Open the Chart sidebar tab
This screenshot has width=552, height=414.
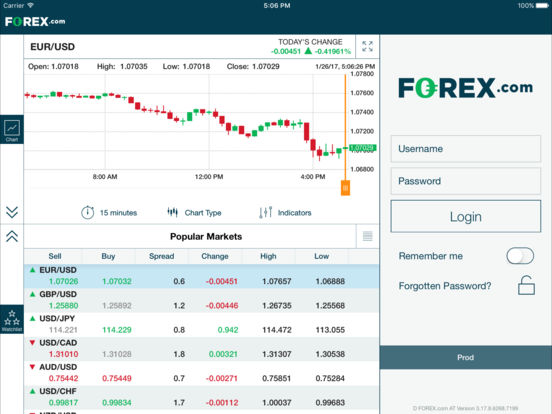click(x=12, y=129)
